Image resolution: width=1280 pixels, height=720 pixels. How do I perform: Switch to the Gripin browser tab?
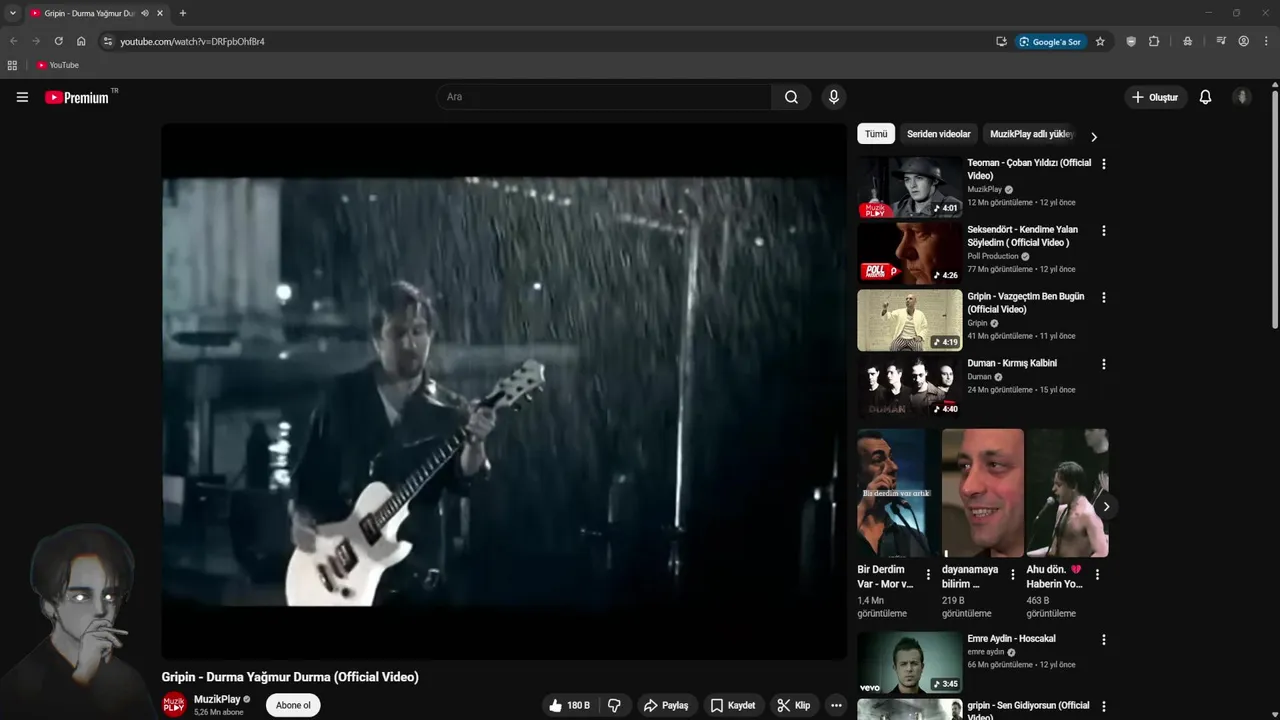pos(88,13)
